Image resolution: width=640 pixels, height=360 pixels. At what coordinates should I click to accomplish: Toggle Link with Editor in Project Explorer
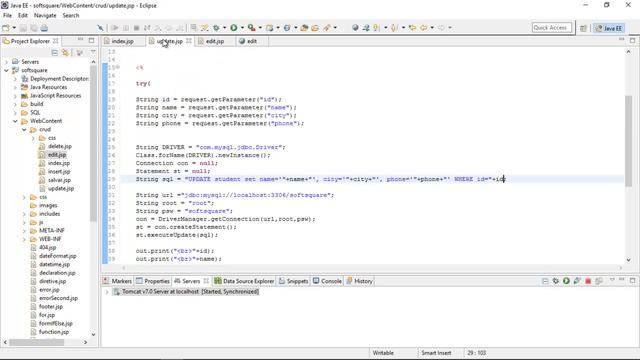pos(65,52)
